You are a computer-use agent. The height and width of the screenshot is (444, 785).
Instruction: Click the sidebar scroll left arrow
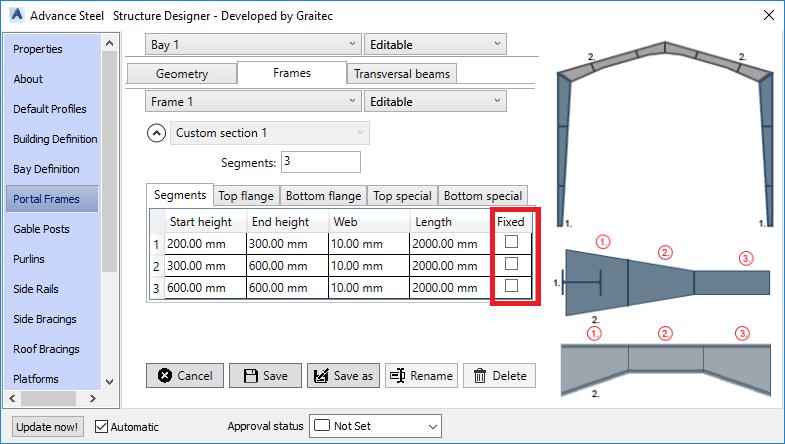[x=13, y=398]
